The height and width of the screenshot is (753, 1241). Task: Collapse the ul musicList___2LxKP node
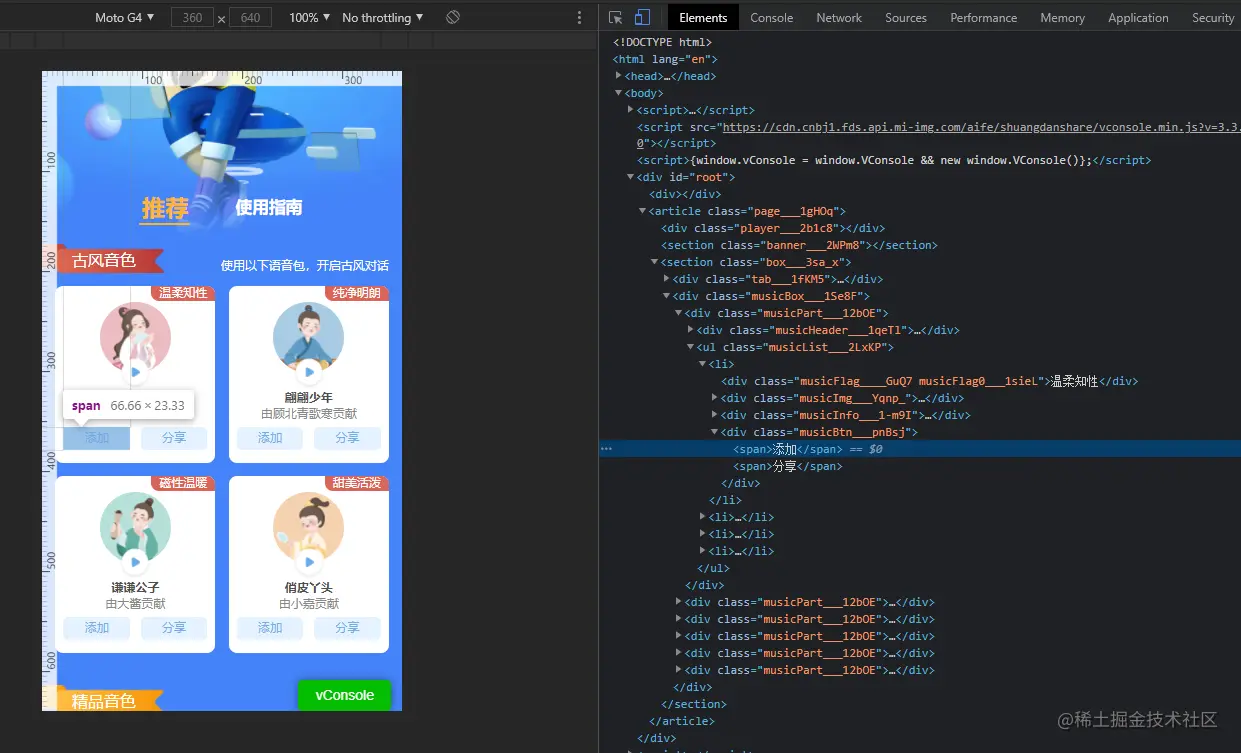(691, 347)
